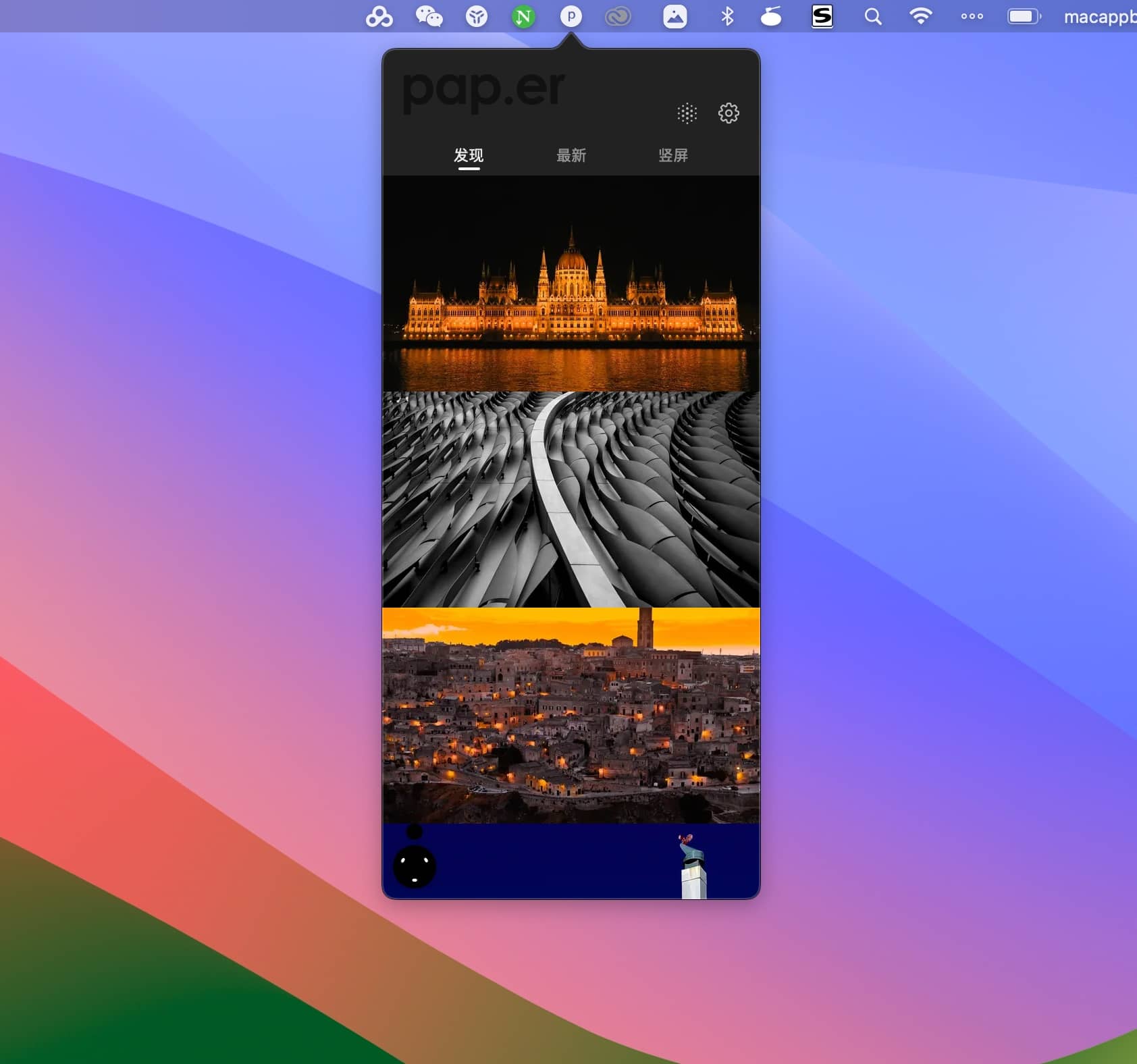Open the three-dot overflow menu bar item
Viewport: 1137px width, 1064px height.
pyautogui.click(x=972, y=16)
